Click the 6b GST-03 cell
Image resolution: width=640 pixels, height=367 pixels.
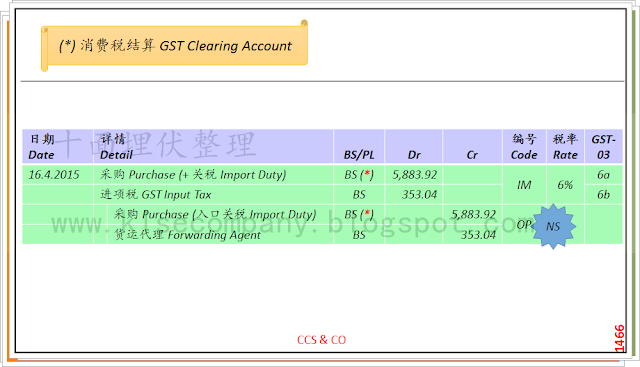[x=603, y=194]
